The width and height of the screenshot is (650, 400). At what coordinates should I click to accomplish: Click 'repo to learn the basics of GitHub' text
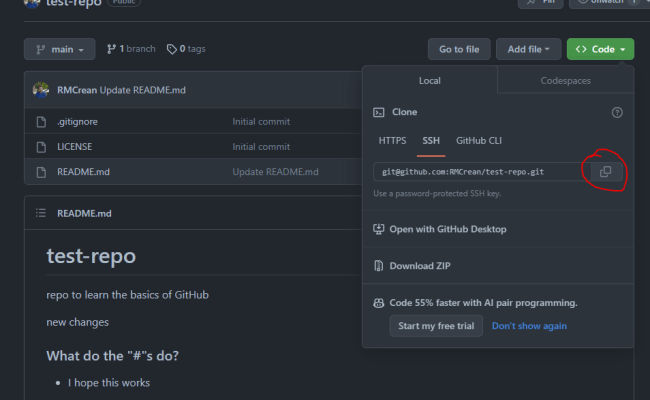(x=127, y=295)
